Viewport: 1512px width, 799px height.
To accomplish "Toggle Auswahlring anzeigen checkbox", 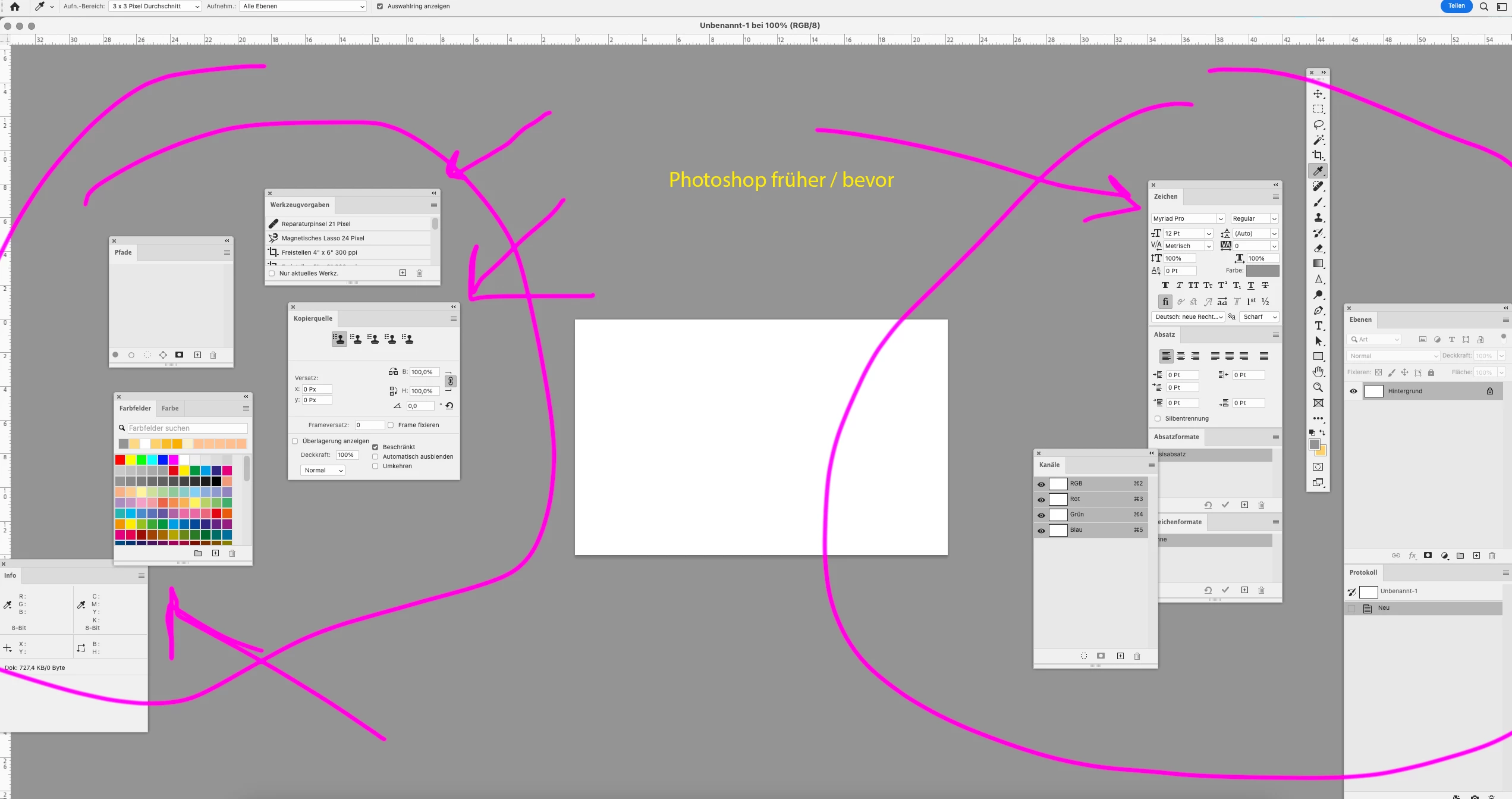I will [380, 7].
